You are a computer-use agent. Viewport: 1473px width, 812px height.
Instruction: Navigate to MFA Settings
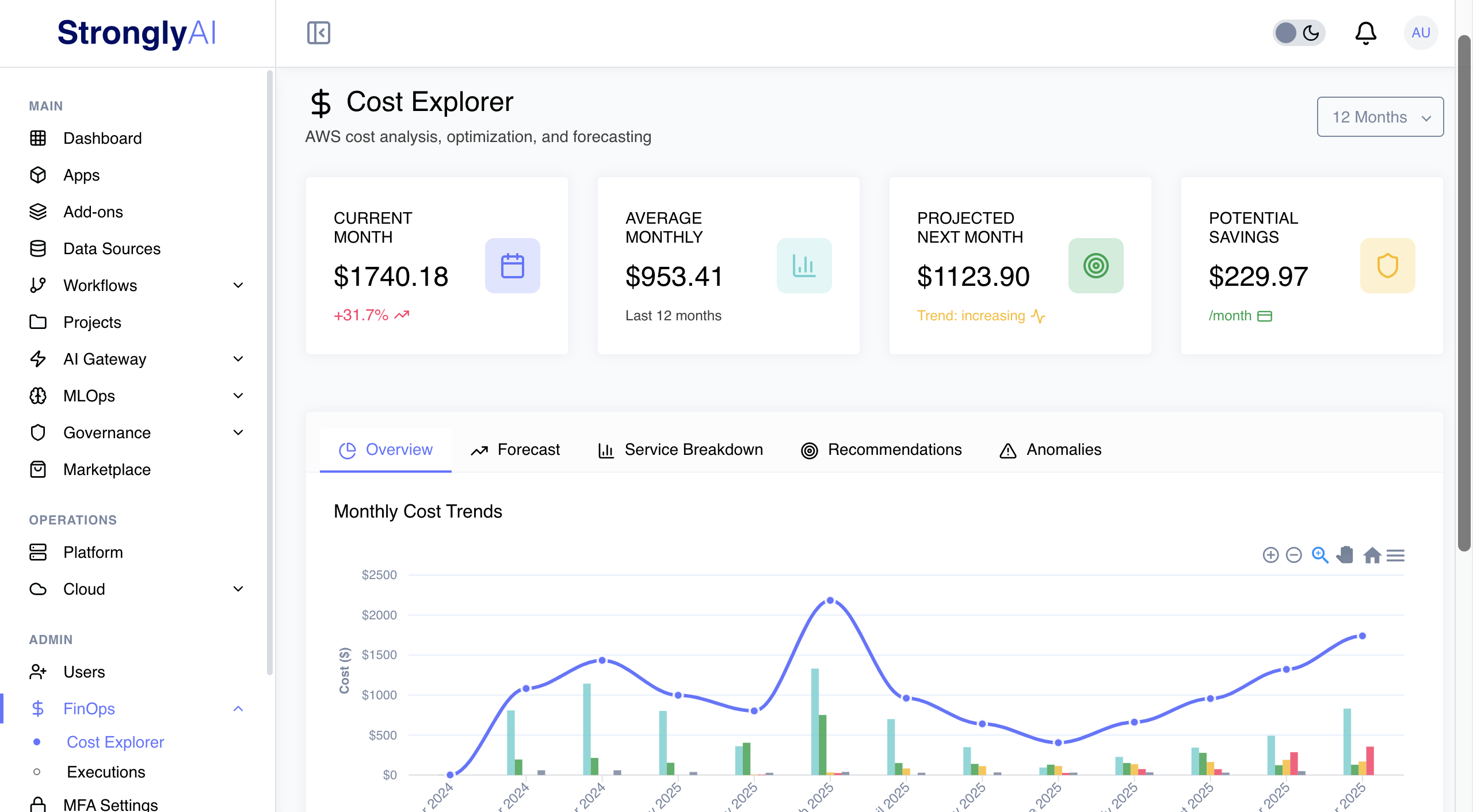click(110, 803)
